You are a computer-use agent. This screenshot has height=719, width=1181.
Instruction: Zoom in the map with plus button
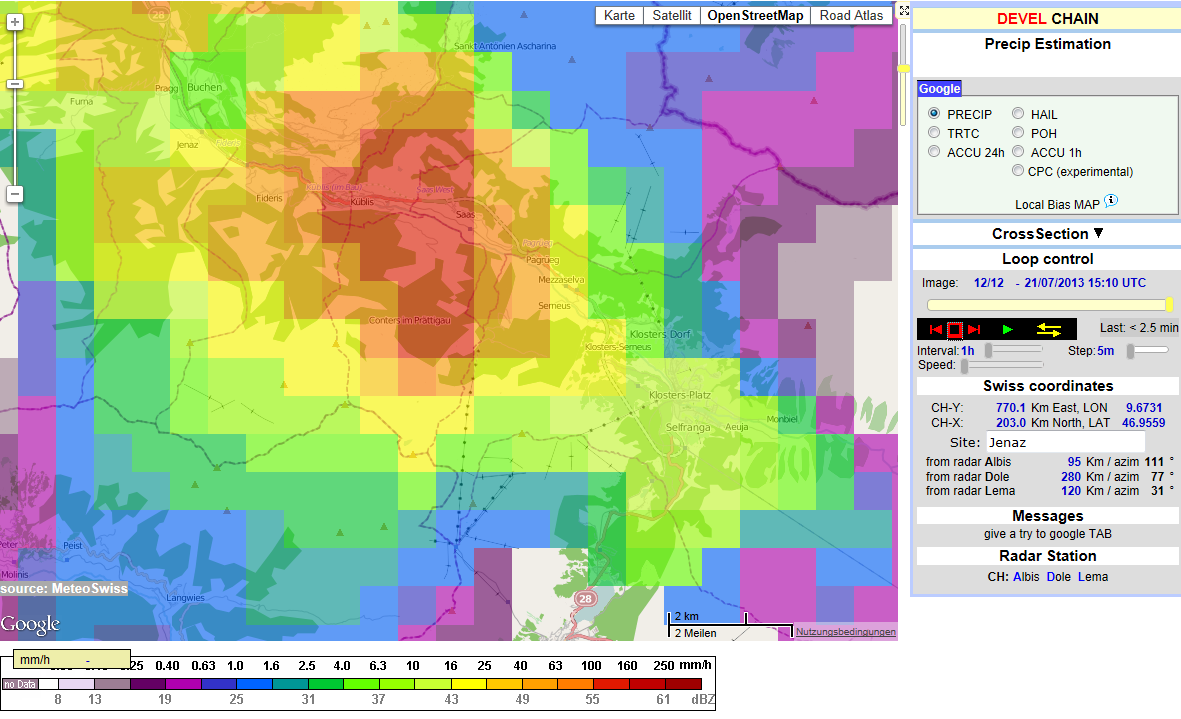14,22
